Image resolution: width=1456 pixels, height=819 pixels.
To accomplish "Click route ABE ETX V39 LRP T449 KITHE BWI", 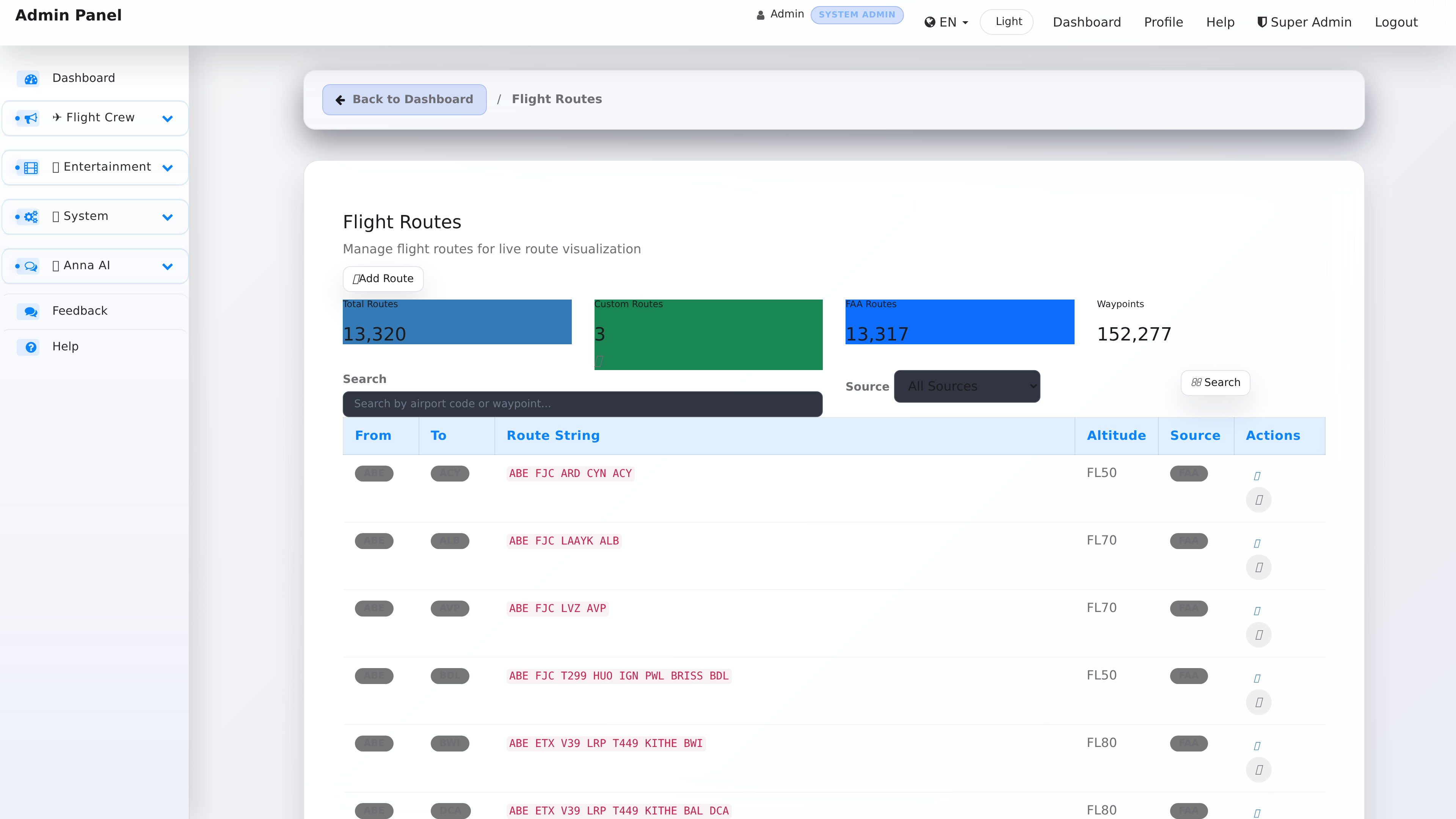I will (606, 743).
